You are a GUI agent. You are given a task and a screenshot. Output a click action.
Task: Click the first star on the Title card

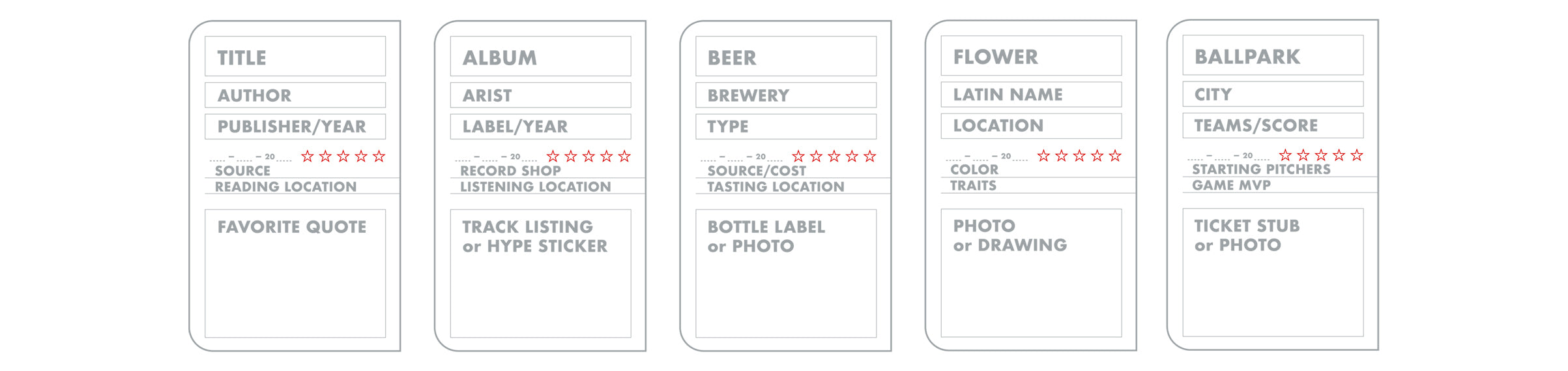coord(308,156)
